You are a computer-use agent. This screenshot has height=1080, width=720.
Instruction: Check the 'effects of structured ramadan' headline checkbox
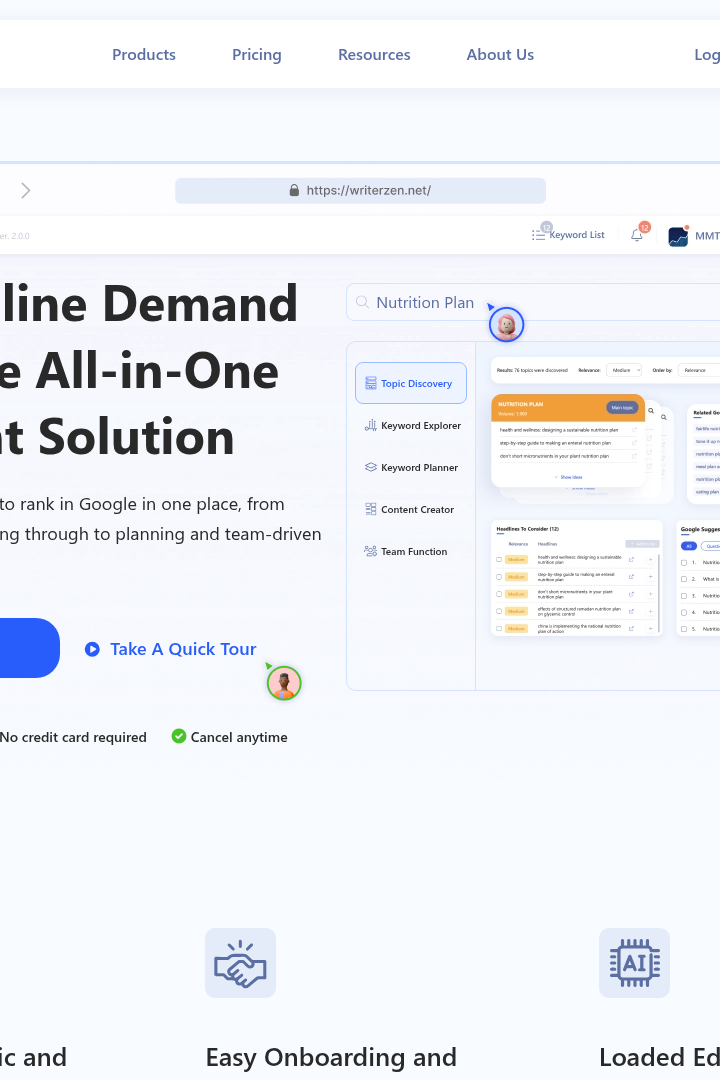coord(499,611)
